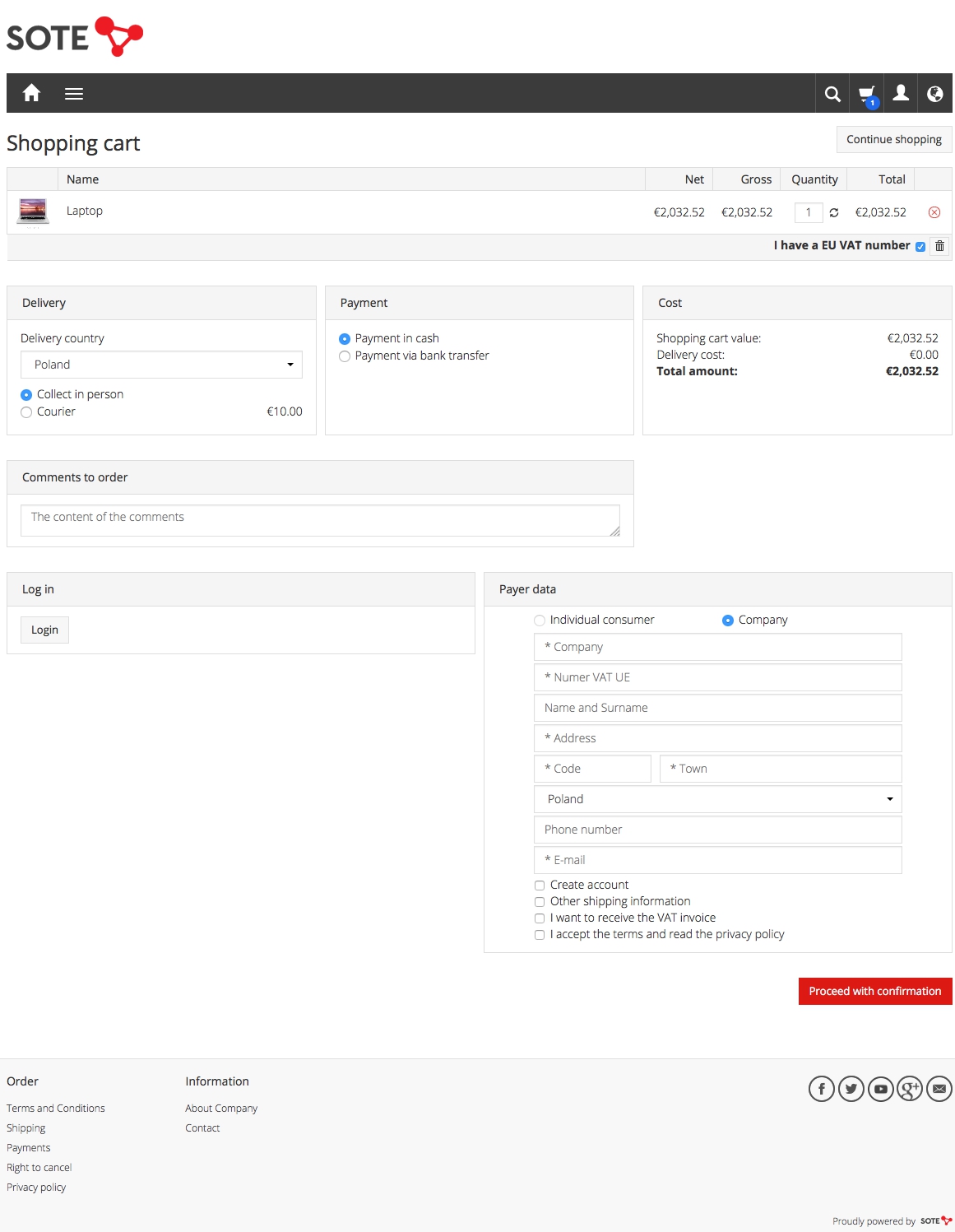
Task: Expand the Delivery country dropdown
Action: [x=161, y=365]
